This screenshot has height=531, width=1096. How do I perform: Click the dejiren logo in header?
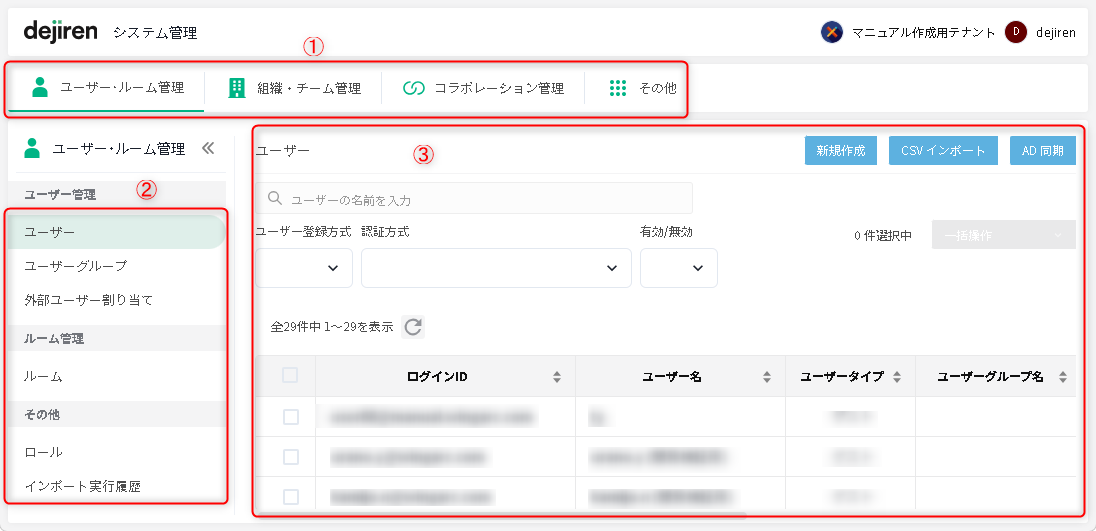tap(61, 32)
